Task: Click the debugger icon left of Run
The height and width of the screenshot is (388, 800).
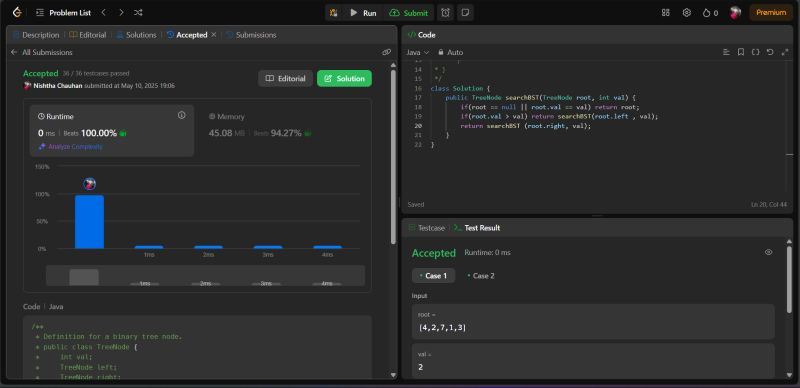Action: (334, 13)
